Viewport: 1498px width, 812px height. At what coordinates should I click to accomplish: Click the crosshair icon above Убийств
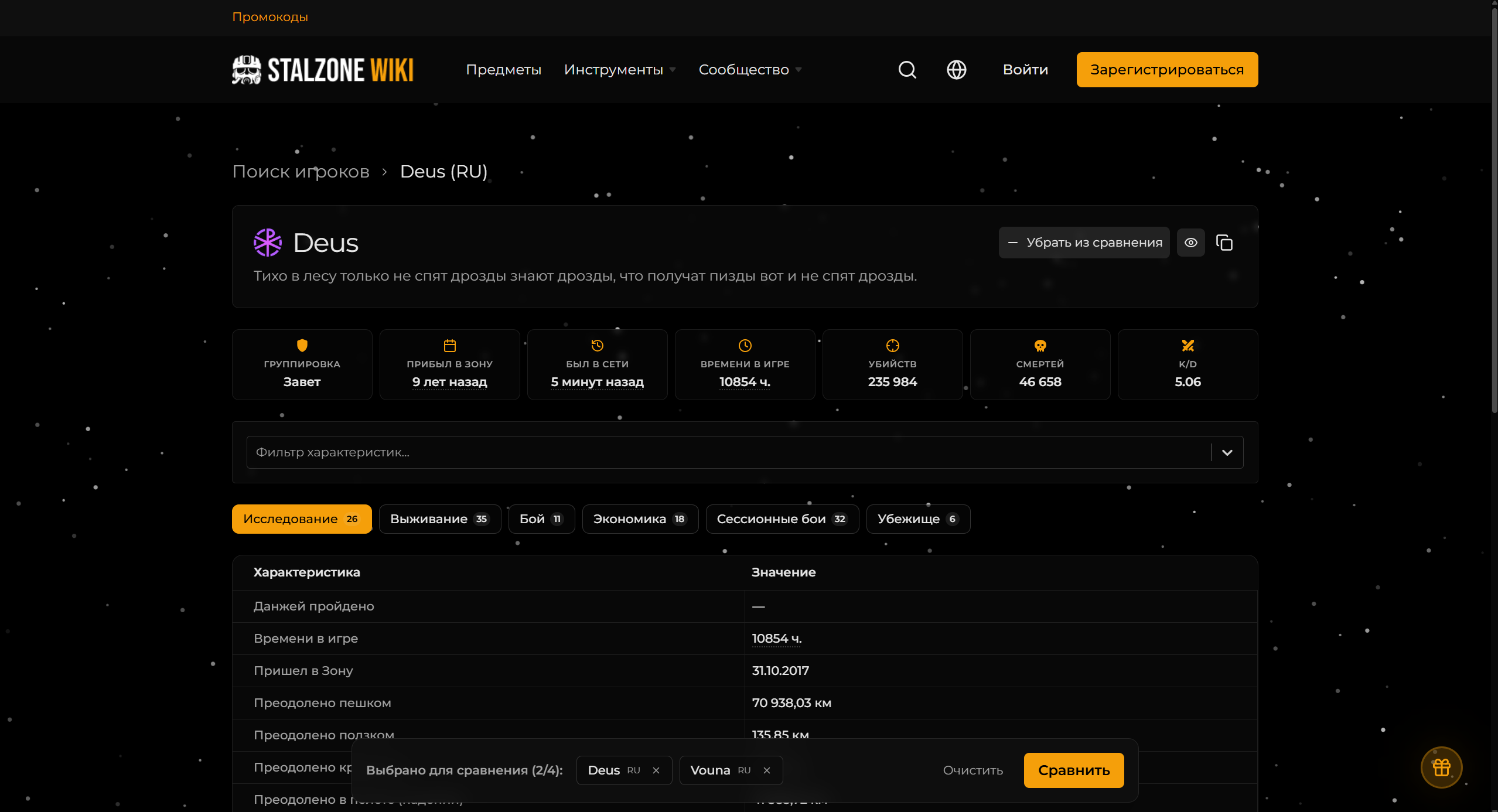(893, 346)
